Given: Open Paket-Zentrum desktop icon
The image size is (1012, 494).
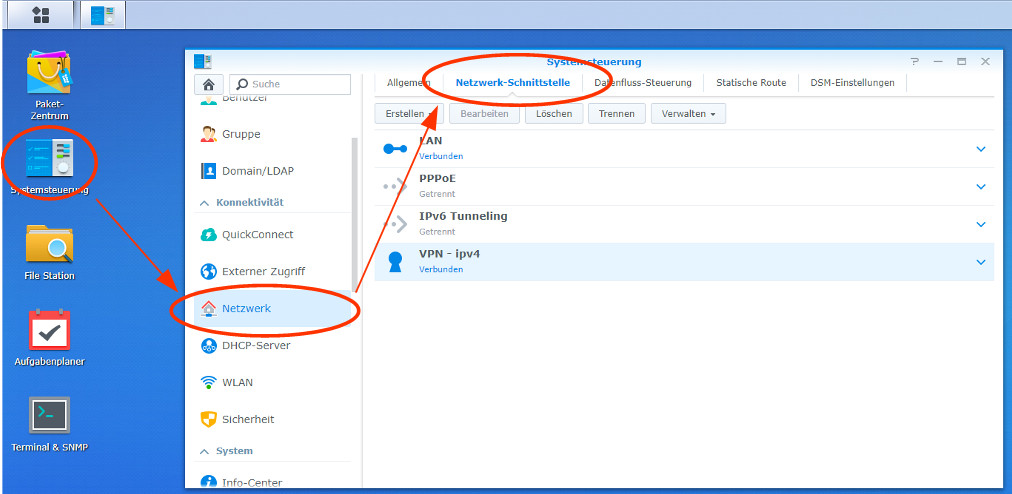Looking at the screenshot, I should click(49, 74).
